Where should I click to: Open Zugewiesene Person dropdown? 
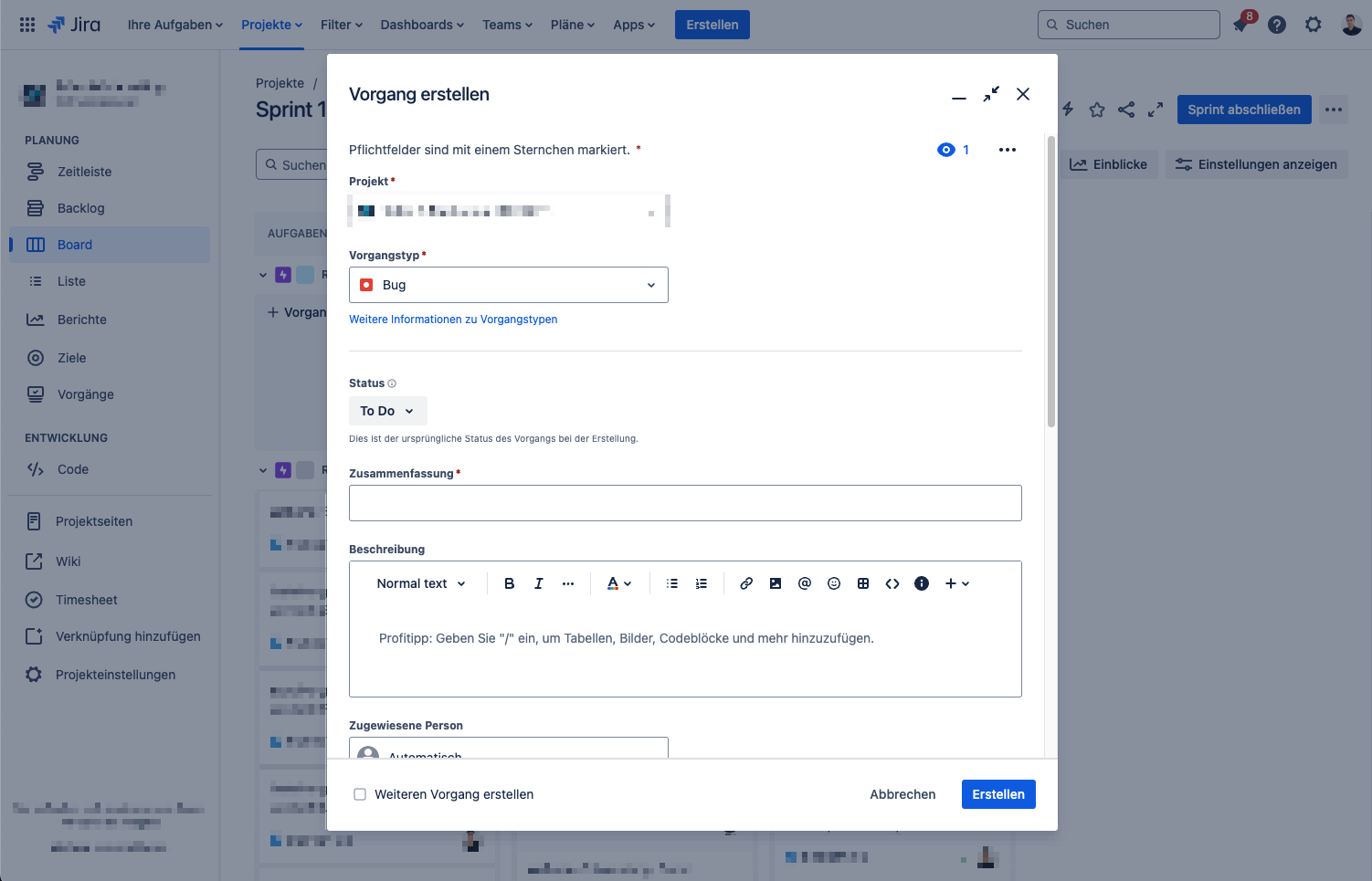pyautogui.click(x=509, y=748)
